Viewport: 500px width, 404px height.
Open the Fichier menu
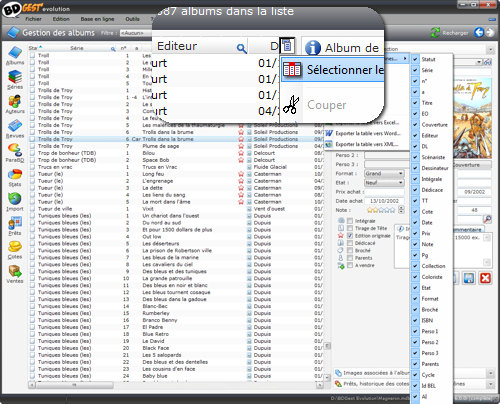[x=34, y=19]
